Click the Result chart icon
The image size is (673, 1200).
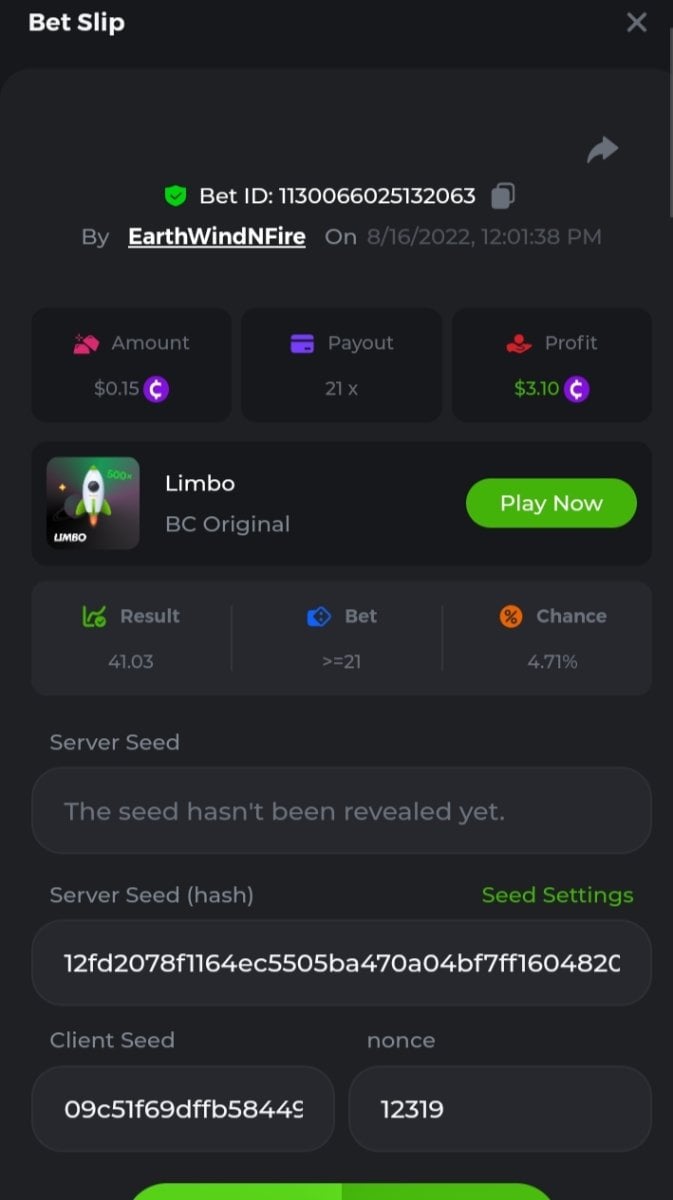coord(94,617)
